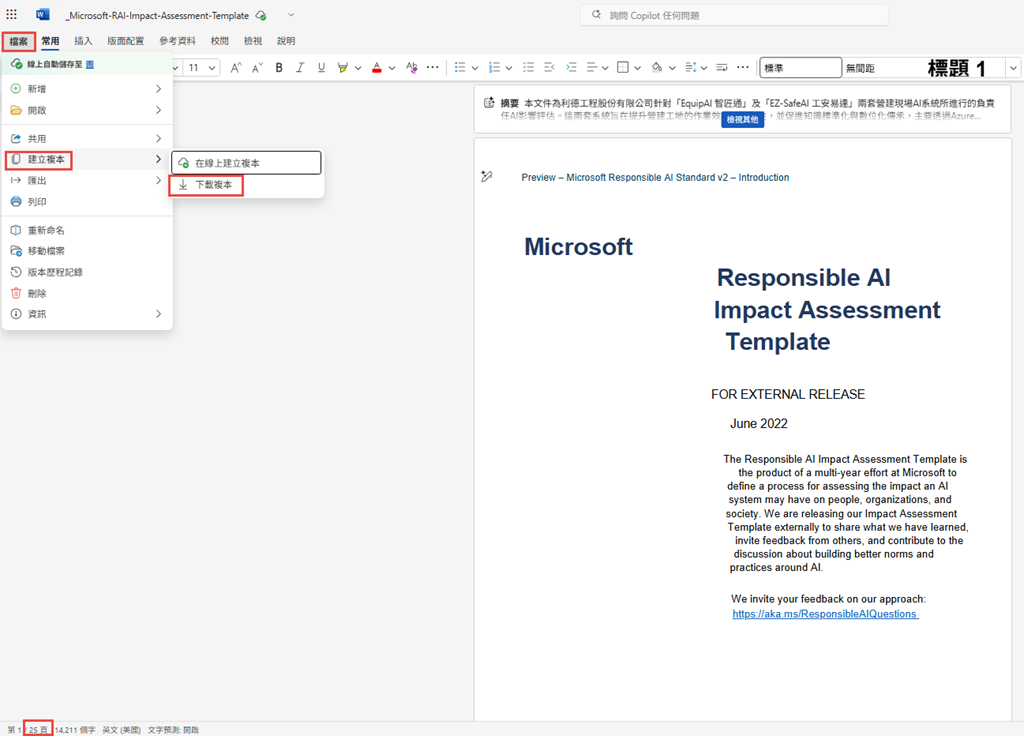Choose 匯出 in the file menu

coord(87,180)
